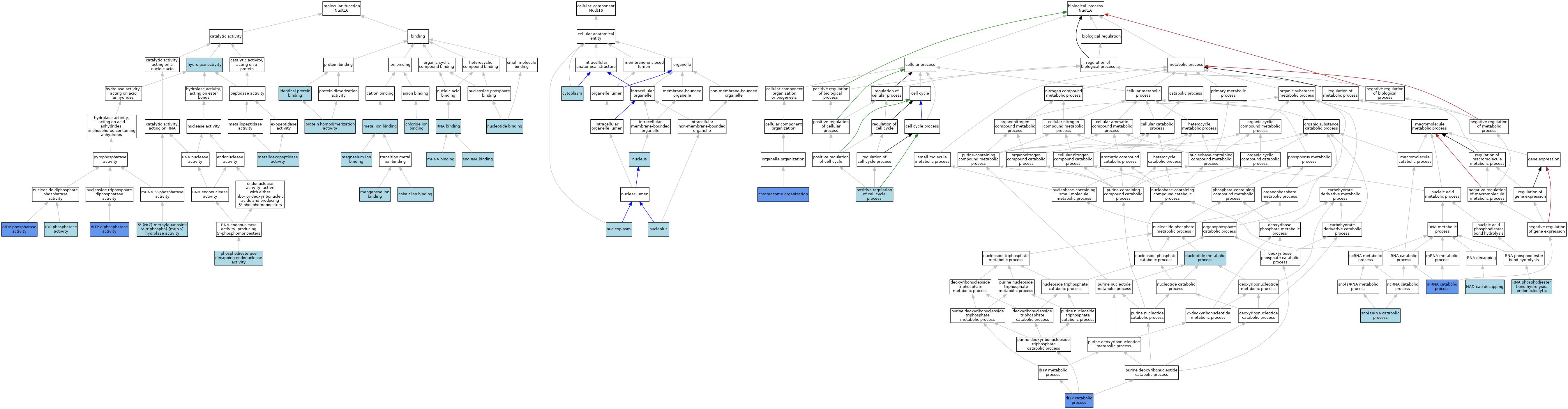Click the organelle node
The image size is (1568, 409).
coord(682,65)
